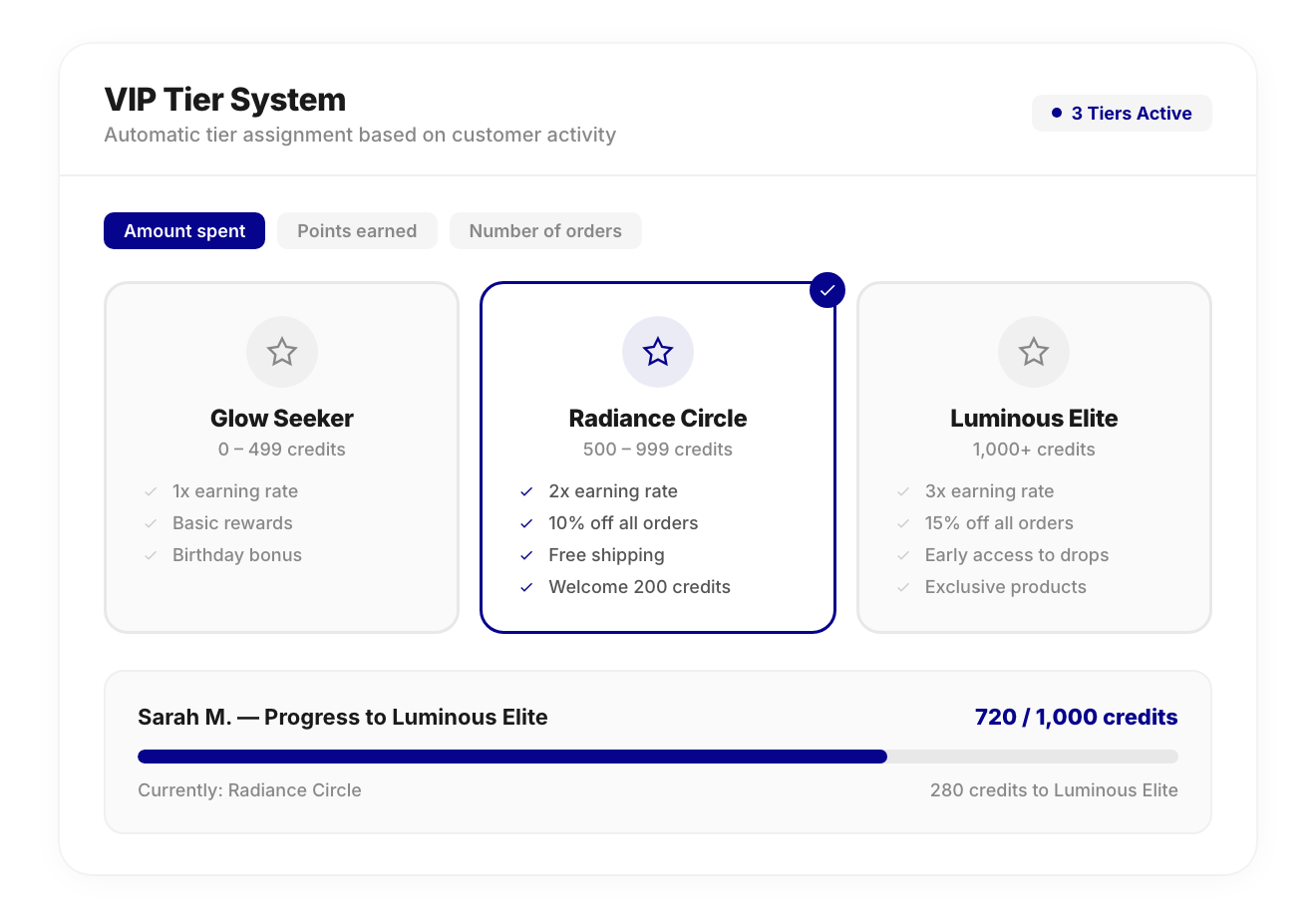
Task: Click the check icon beside Free shipping
Action: click(526, 555)
